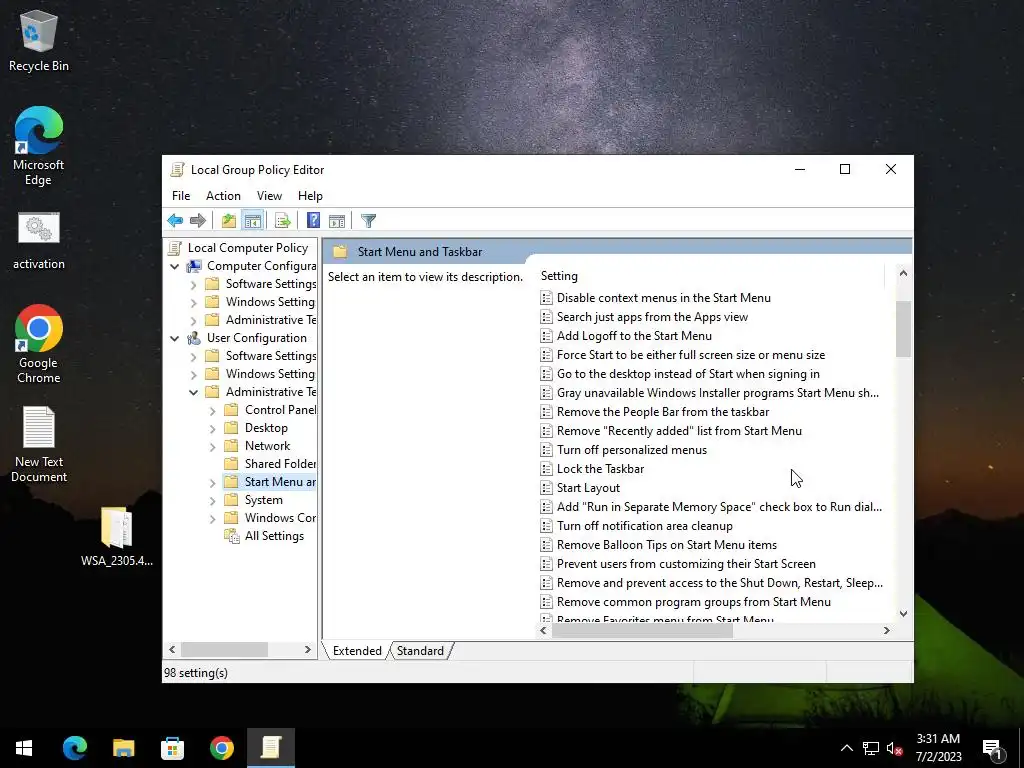The image size is (1024, 768).
Task: Open Edge from the taskbar
Action: pyautogui.click(x=74, y=748)
